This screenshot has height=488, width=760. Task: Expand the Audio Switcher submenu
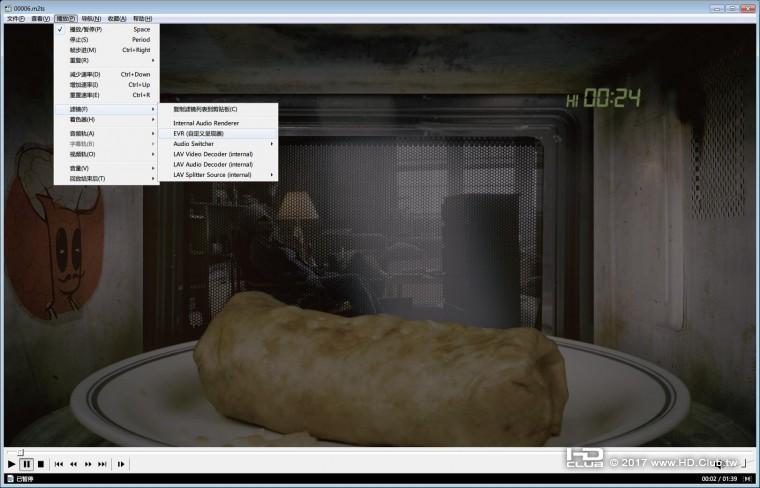coord(219,143)
